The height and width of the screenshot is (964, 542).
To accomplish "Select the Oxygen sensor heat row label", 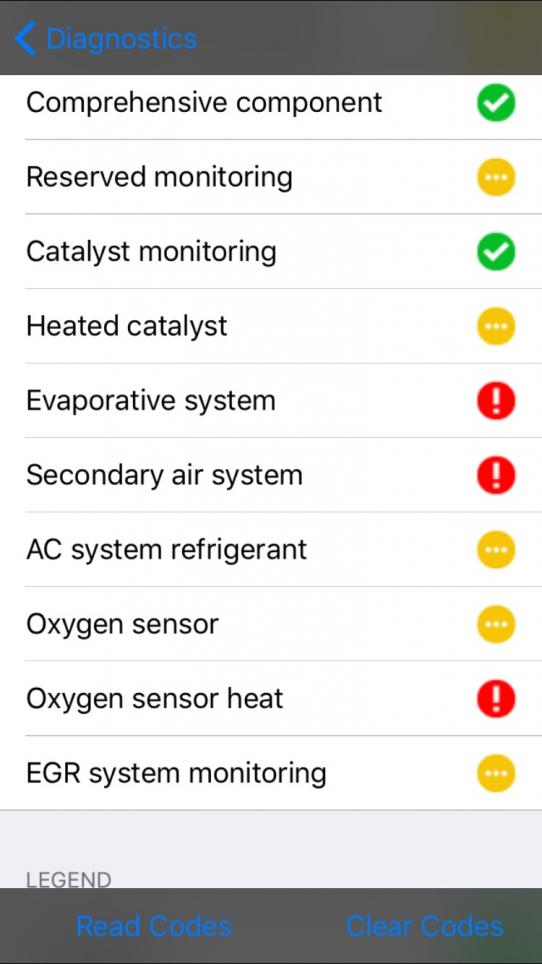I will (155, 699).
